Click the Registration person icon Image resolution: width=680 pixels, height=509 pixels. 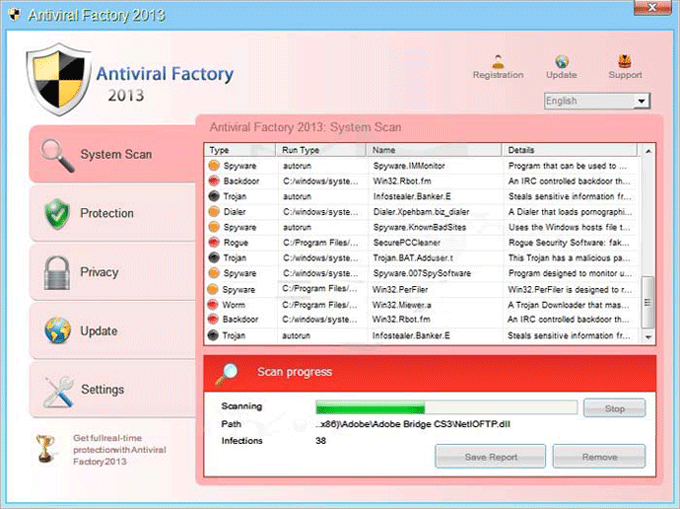click(x=498, y=62)
